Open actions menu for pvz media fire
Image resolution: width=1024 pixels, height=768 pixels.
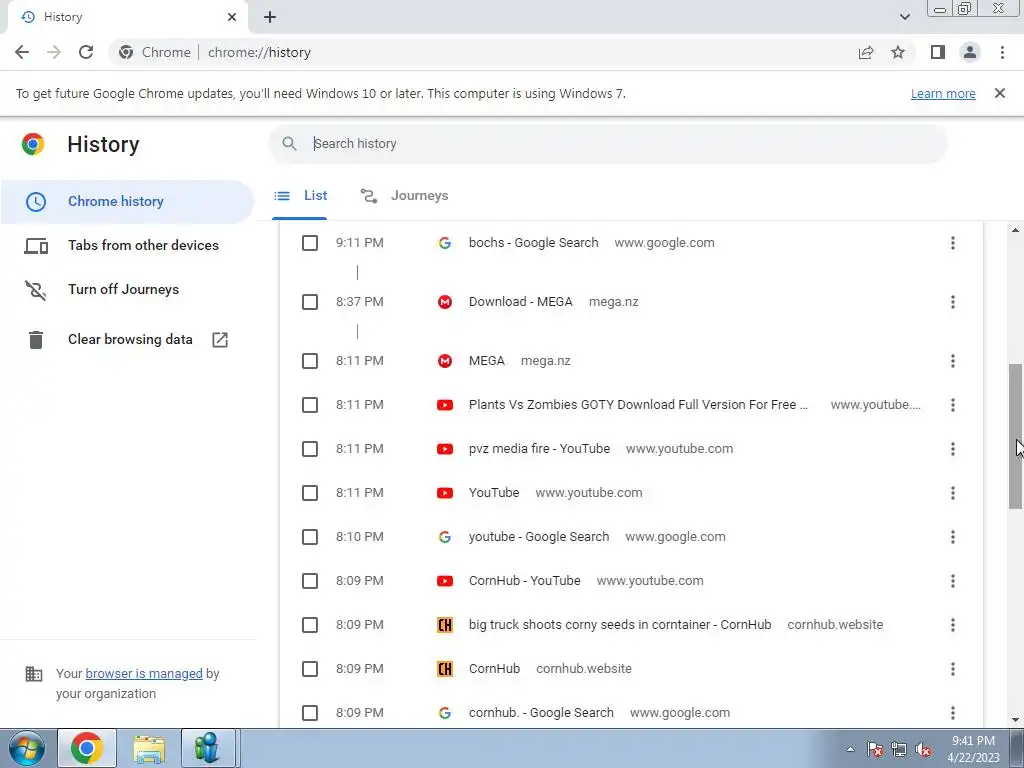[952, 449]
